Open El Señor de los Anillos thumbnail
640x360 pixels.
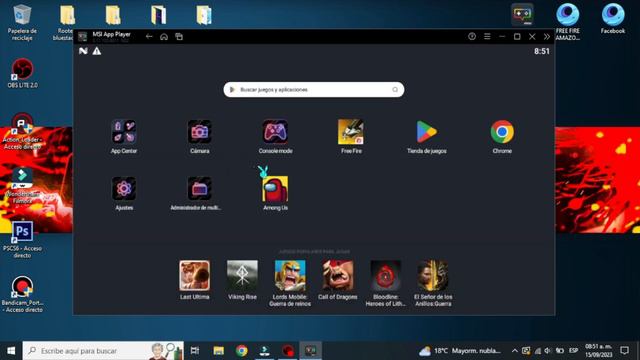tap(433, 276)
